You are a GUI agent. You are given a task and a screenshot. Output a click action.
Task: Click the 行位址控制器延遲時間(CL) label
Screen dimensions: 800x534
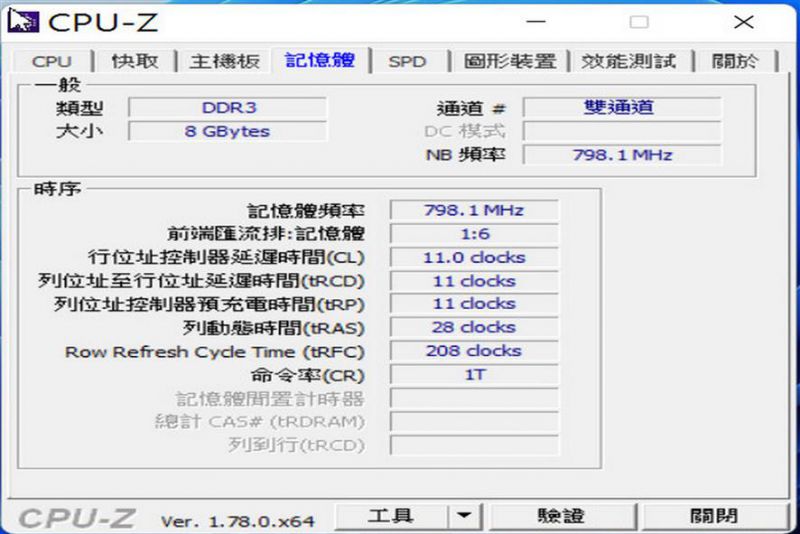point(227,257)
